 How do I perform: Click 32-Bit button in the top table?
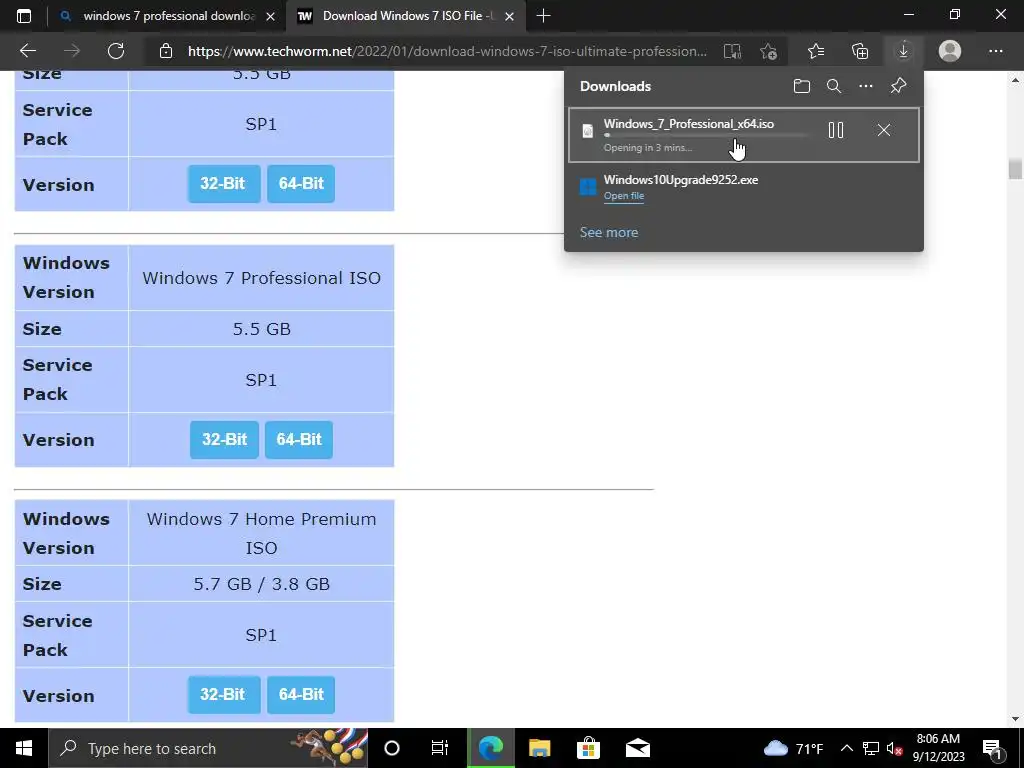click(x=224, y=184)
